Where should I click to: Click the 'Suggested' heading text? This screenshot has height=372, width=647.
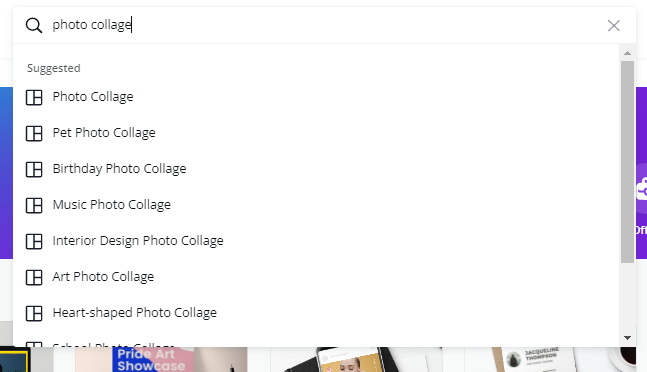point(54,68)
